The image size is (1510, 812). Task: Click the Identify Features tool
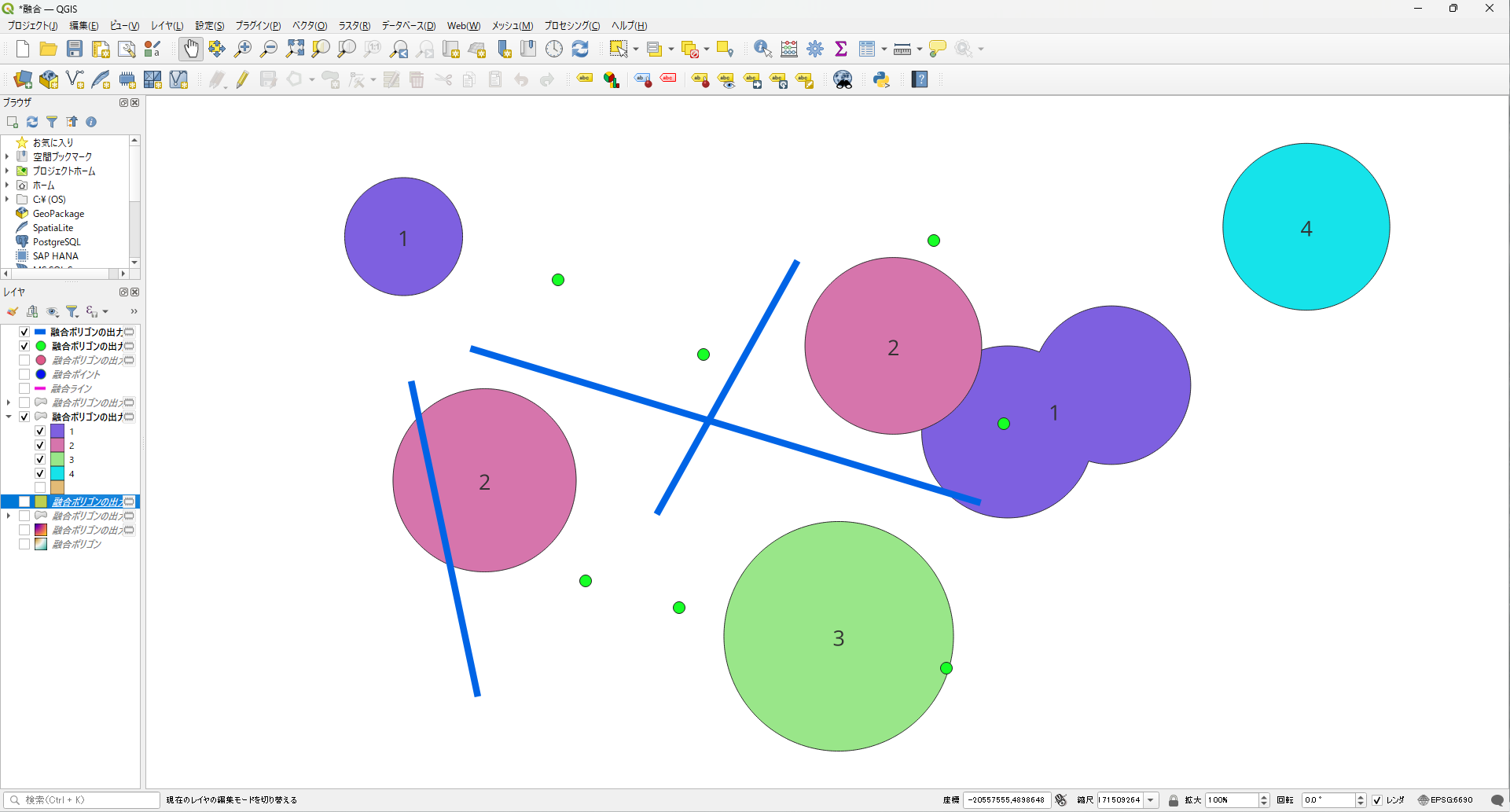(x=762, y=49)
